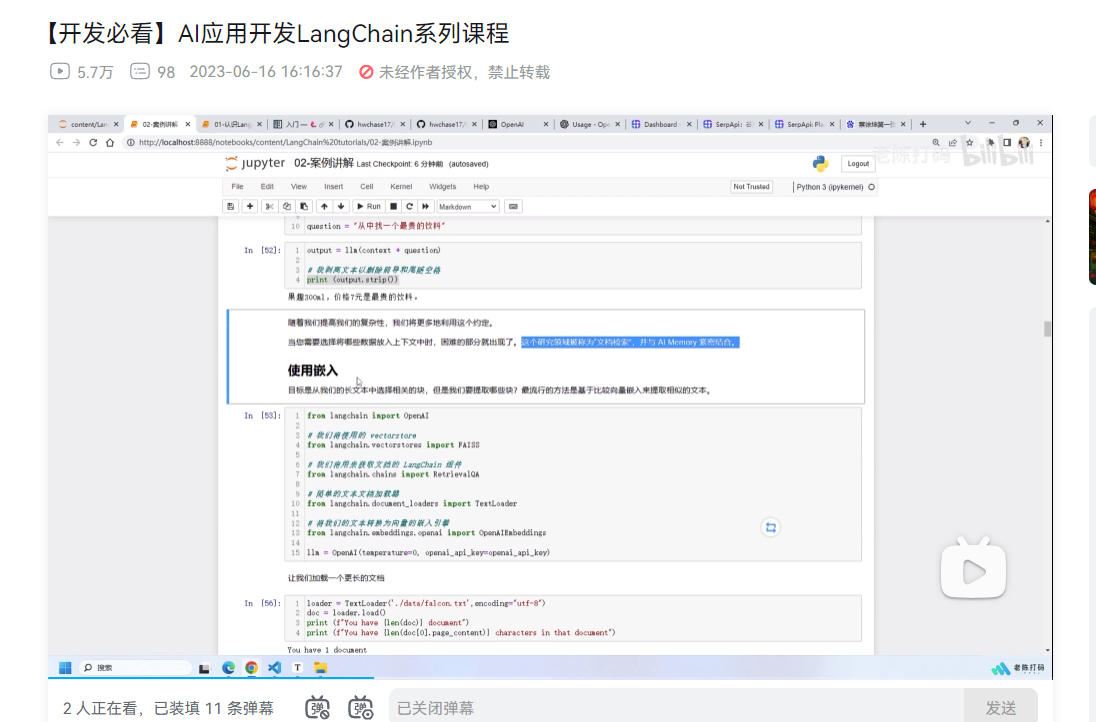
Task: Open the Edit menu in Jupyter
Action: [267, 187]
